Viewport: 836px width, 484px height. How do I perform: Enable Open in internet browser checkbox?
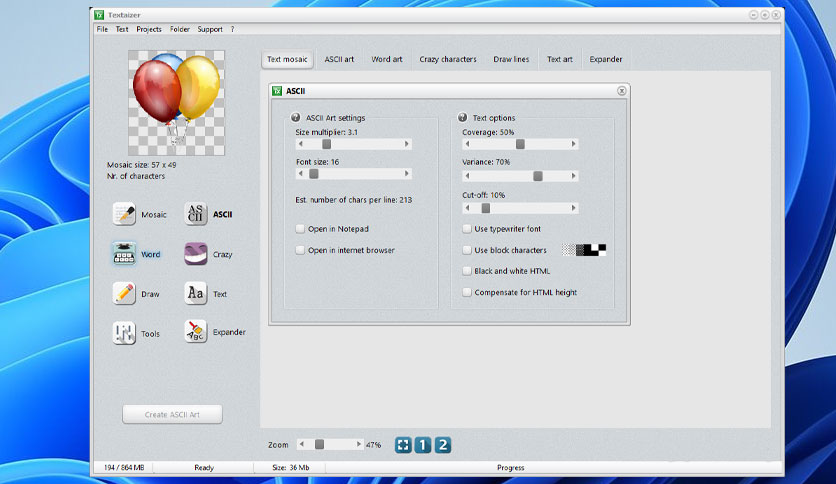300,250
